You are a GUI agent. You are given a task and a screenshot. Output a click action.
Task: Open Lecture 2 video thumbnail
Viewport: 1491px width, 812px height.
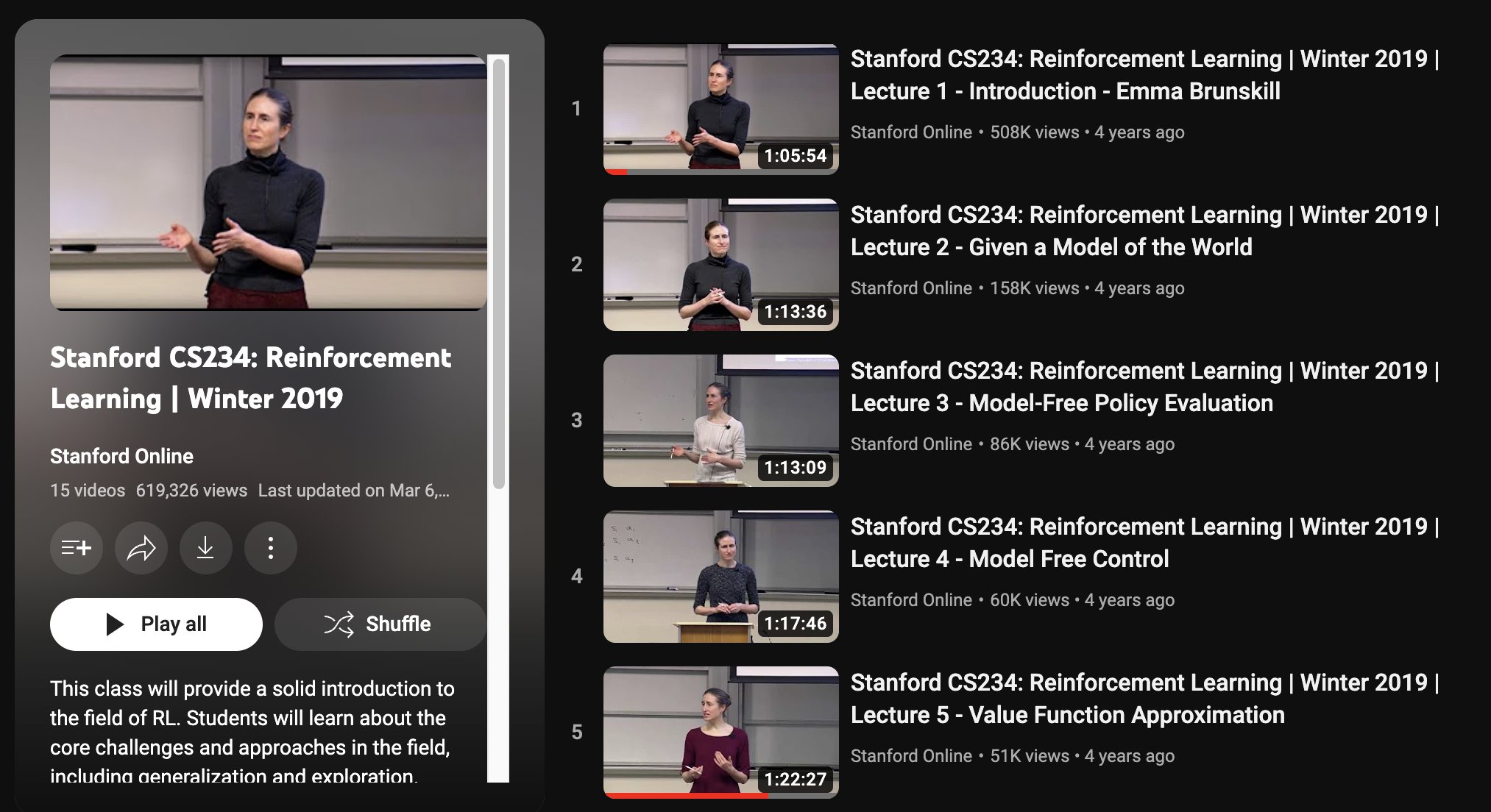pyautogui.click(x=721, y=265)
